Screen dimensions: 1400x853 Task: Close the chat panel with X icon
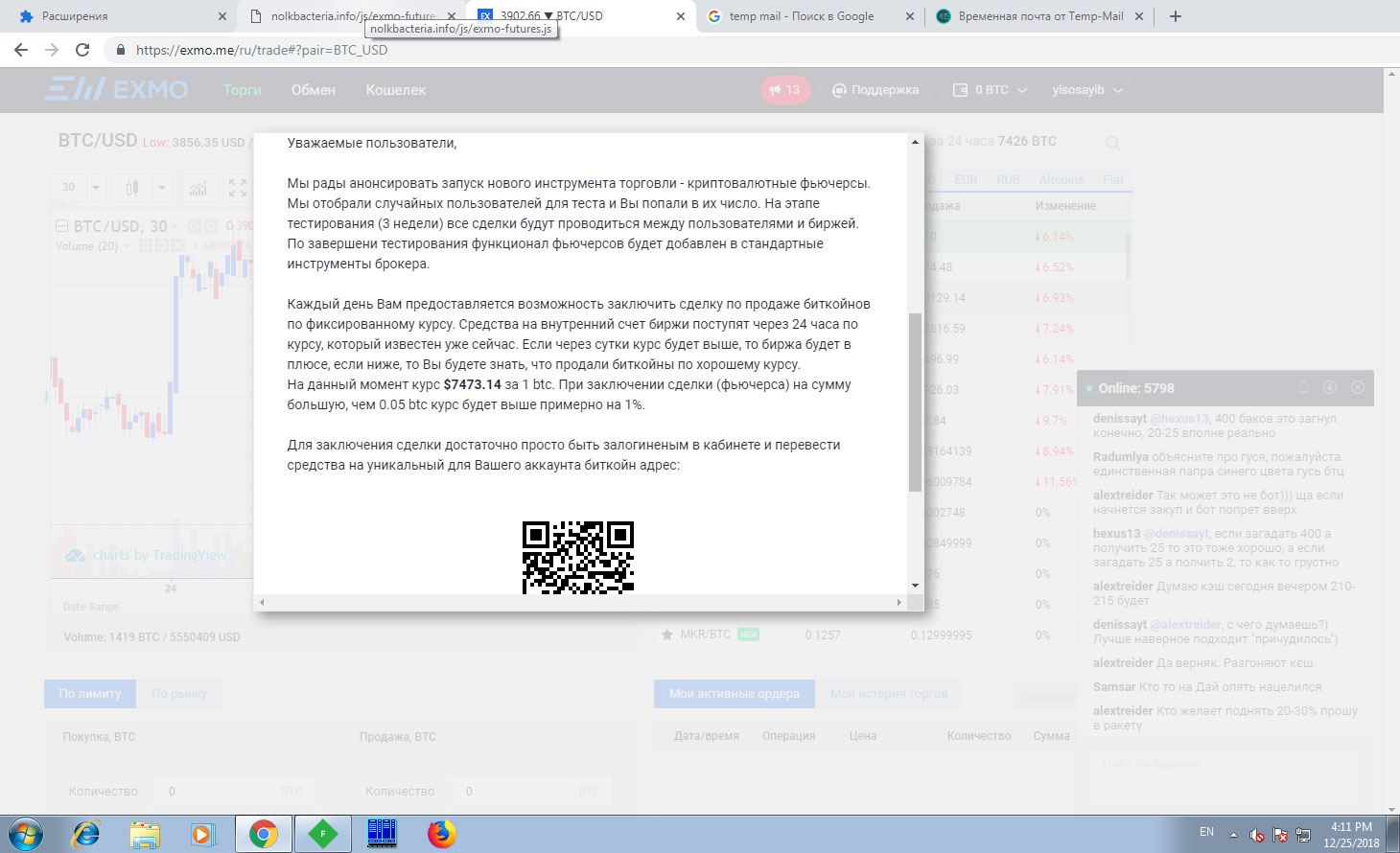click(x=1358, y=387)
